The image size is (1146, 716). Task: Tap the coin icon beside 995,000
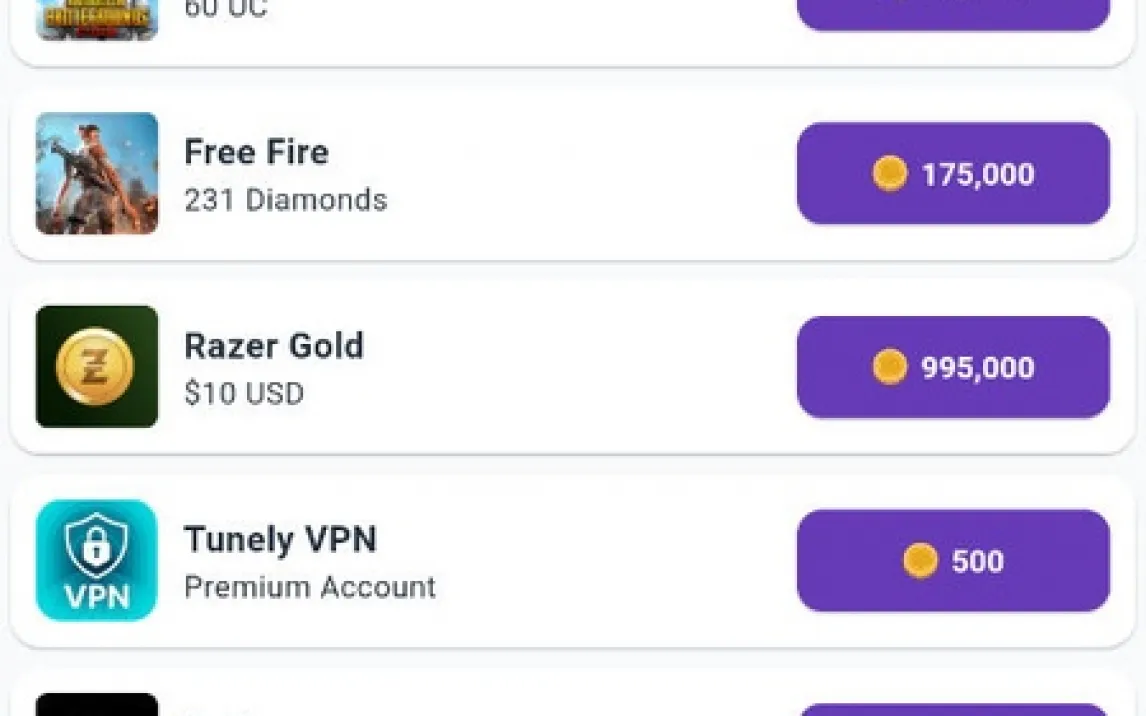click(x=889, y=367)
